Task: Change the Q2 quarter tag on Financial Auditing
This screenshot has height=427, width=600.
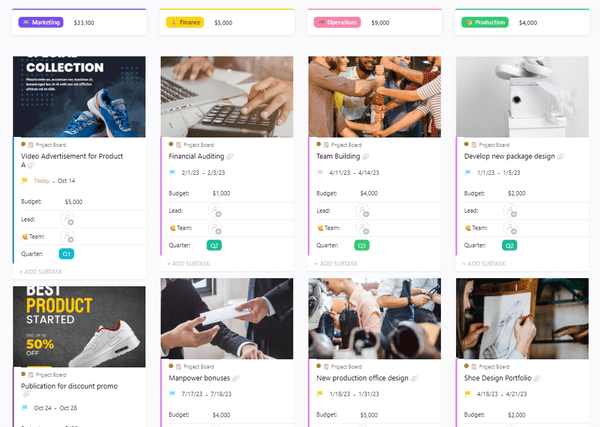Action: pyautogui.click(x=214, y=245)
